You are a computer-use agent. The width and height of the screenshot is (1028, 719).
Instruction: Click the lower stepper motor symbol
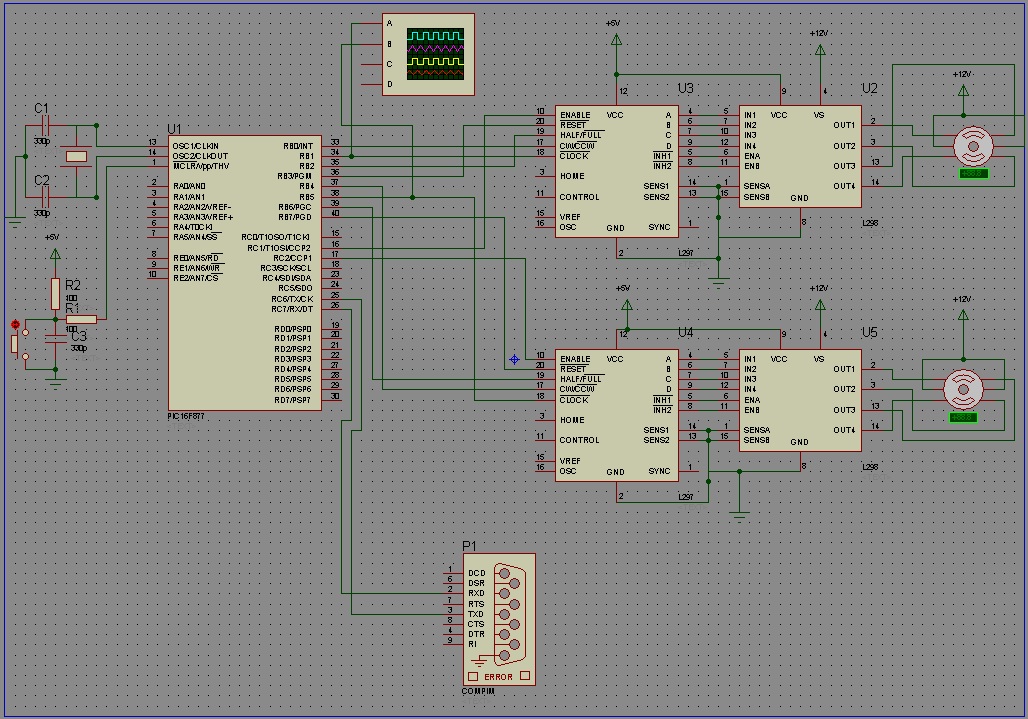coord(963,388)
